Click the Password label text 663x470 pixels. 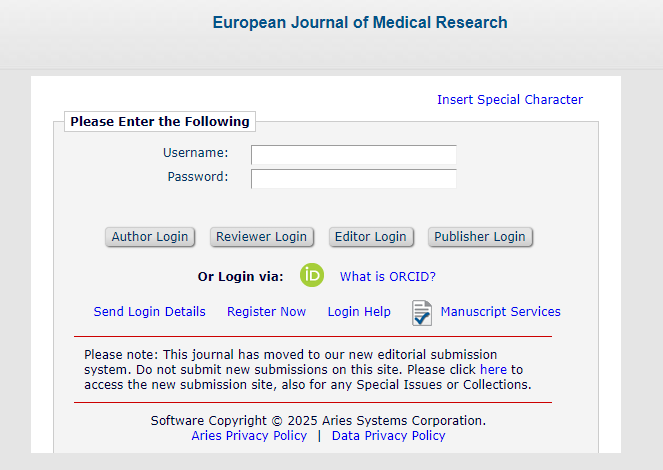tap(198, 177)
